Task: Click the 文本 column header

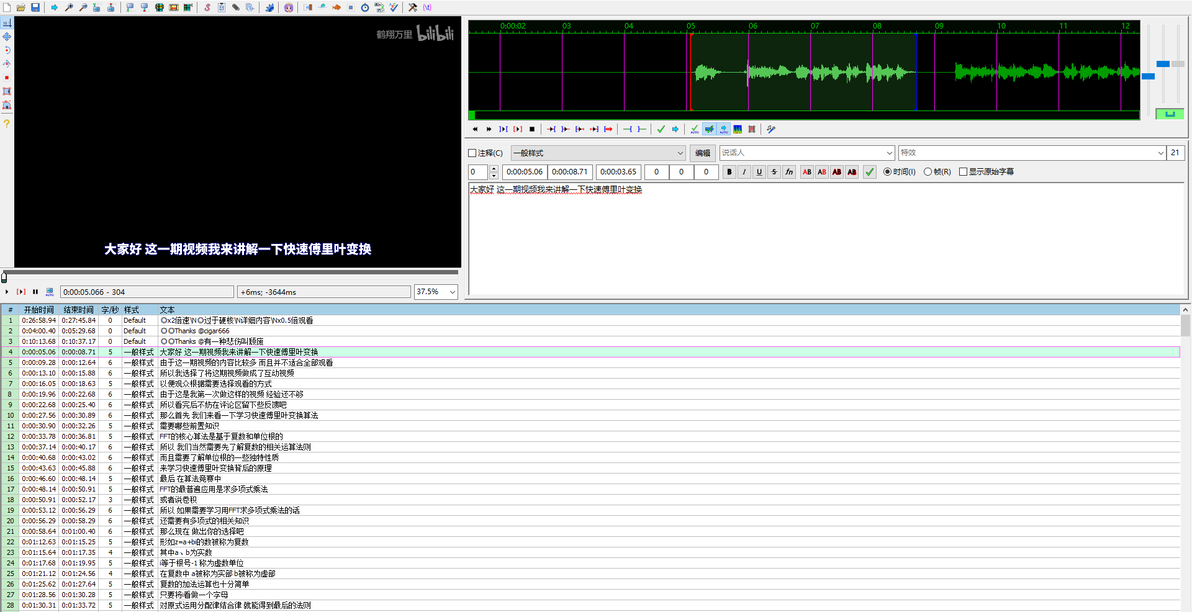Action: pyautogui.click(x=168, y=310)
